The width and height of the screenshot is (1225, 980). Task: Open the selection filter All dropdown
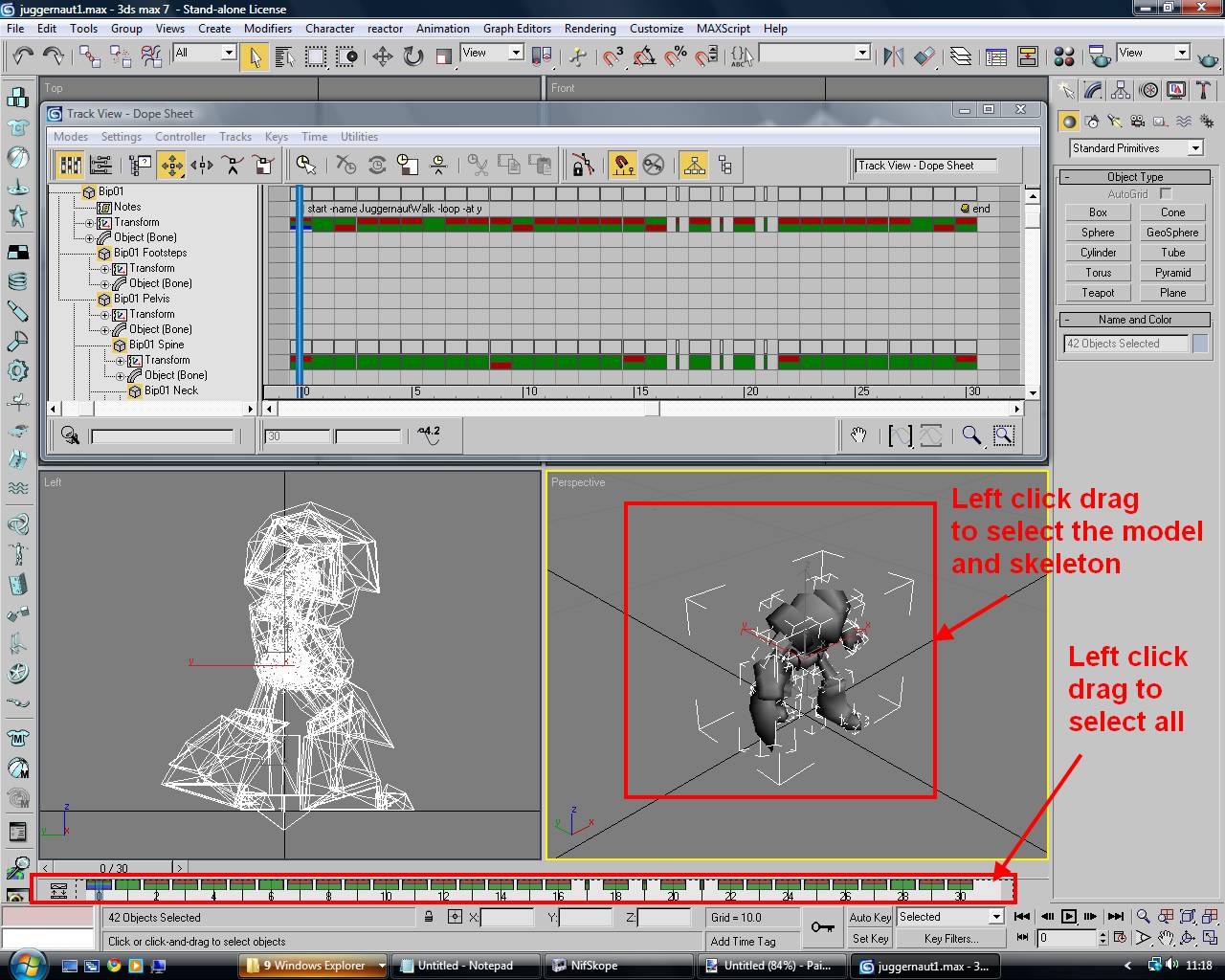click(x=205, y=54)
